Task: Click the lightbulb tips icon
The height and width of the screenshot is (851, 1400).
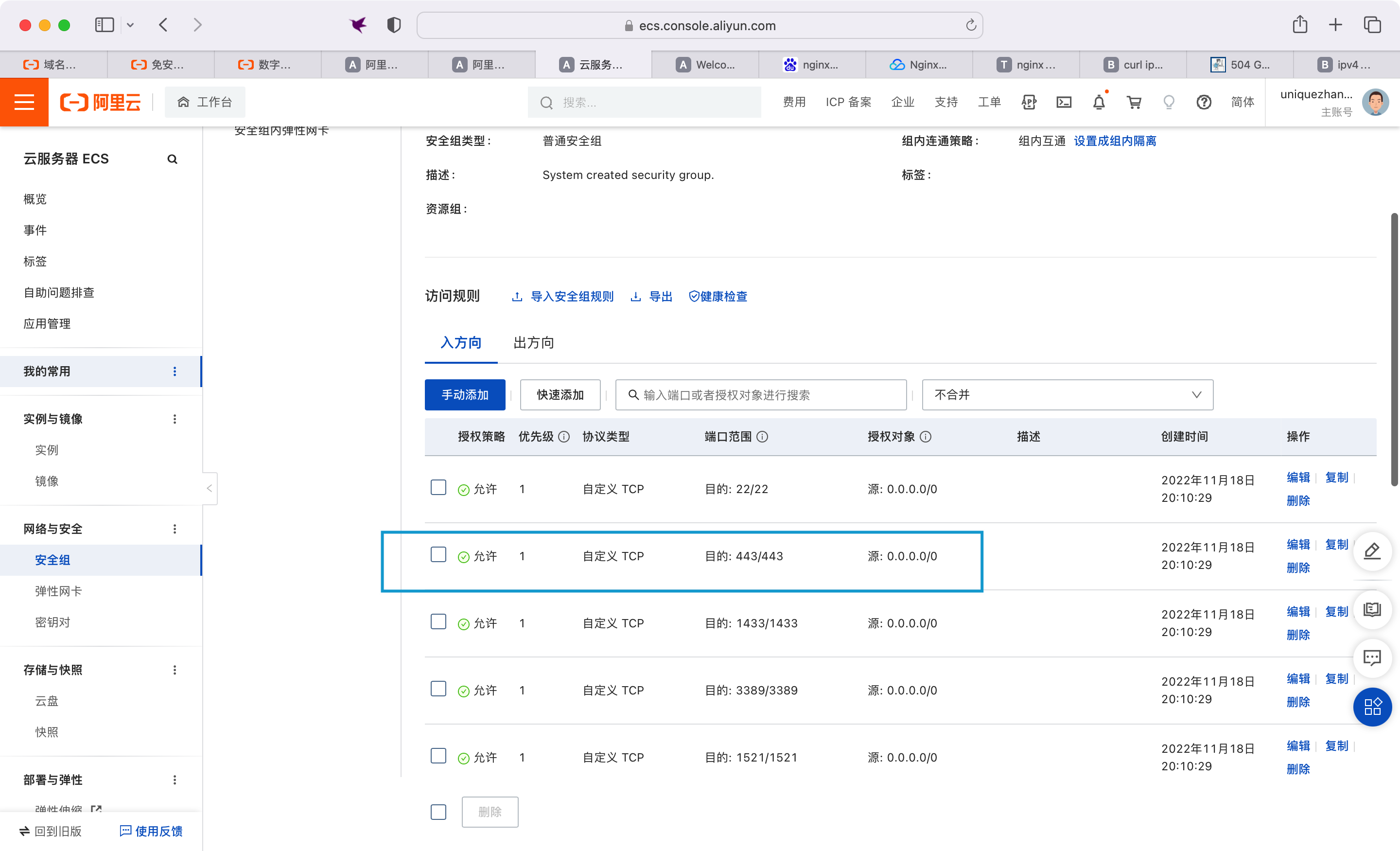Action: (x=1169, y=102)
